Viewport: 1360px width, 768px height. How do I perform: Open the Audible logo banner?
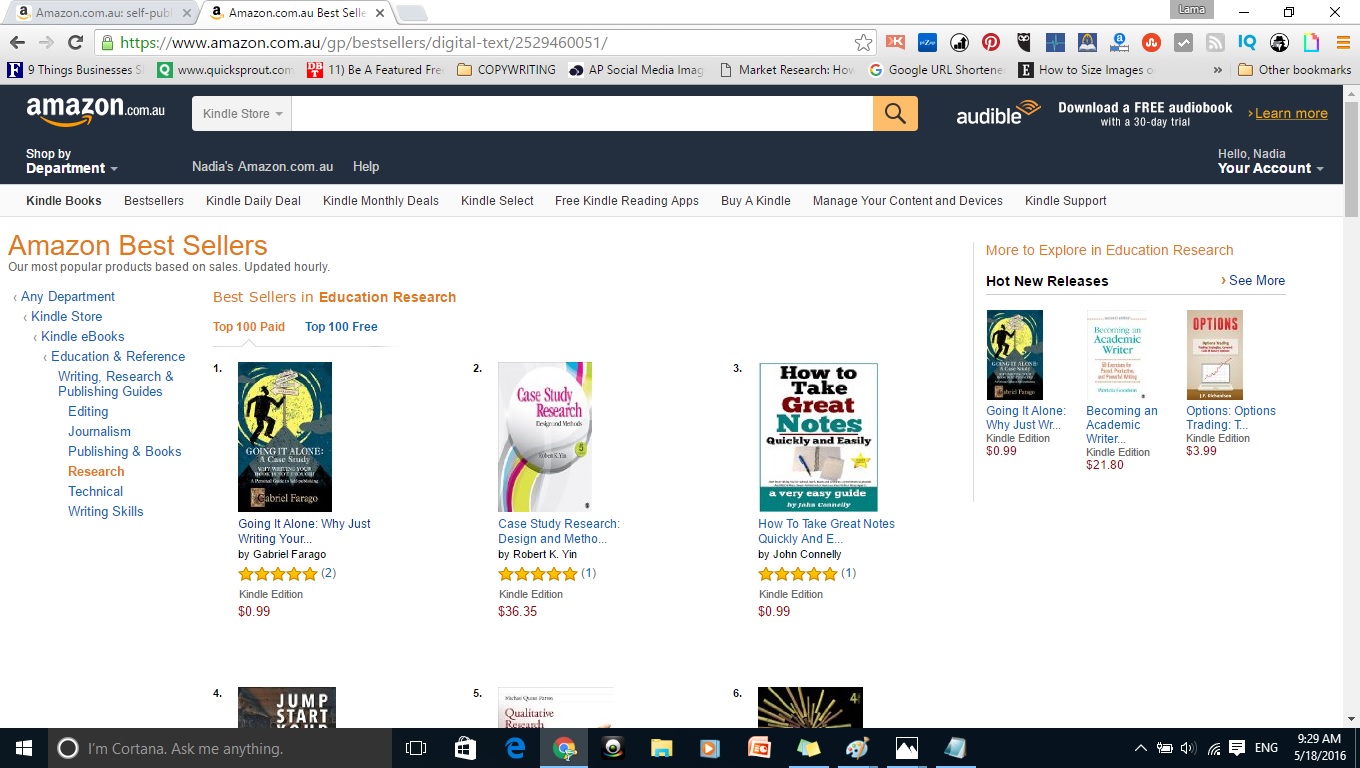pyautogui.click(x=998, y=114)
